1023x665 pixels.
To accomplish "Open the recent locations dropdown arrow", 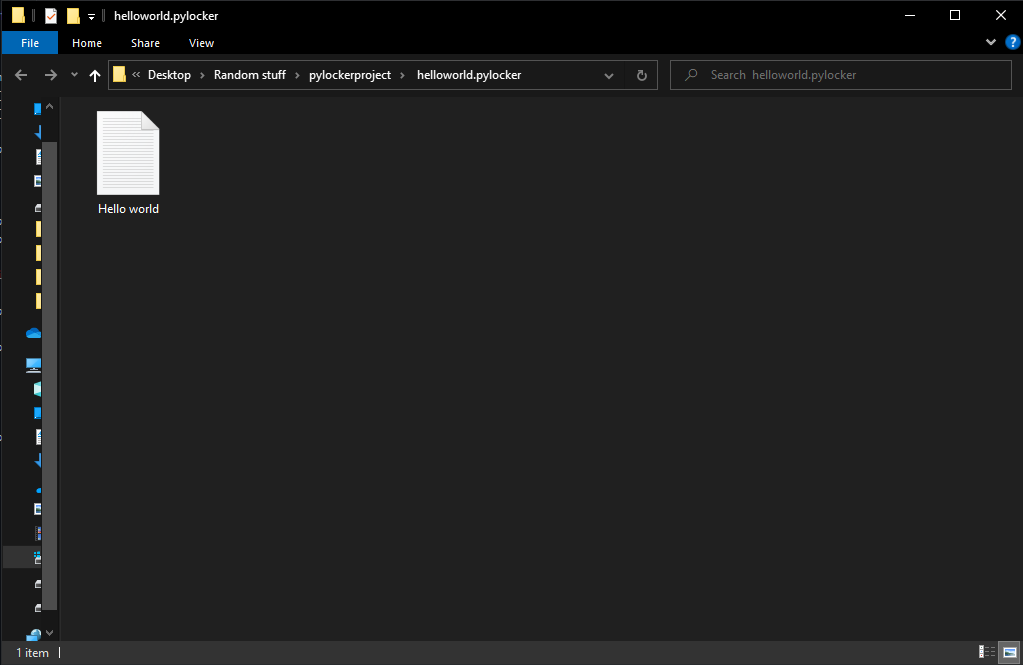I will (x=74, y=75).
